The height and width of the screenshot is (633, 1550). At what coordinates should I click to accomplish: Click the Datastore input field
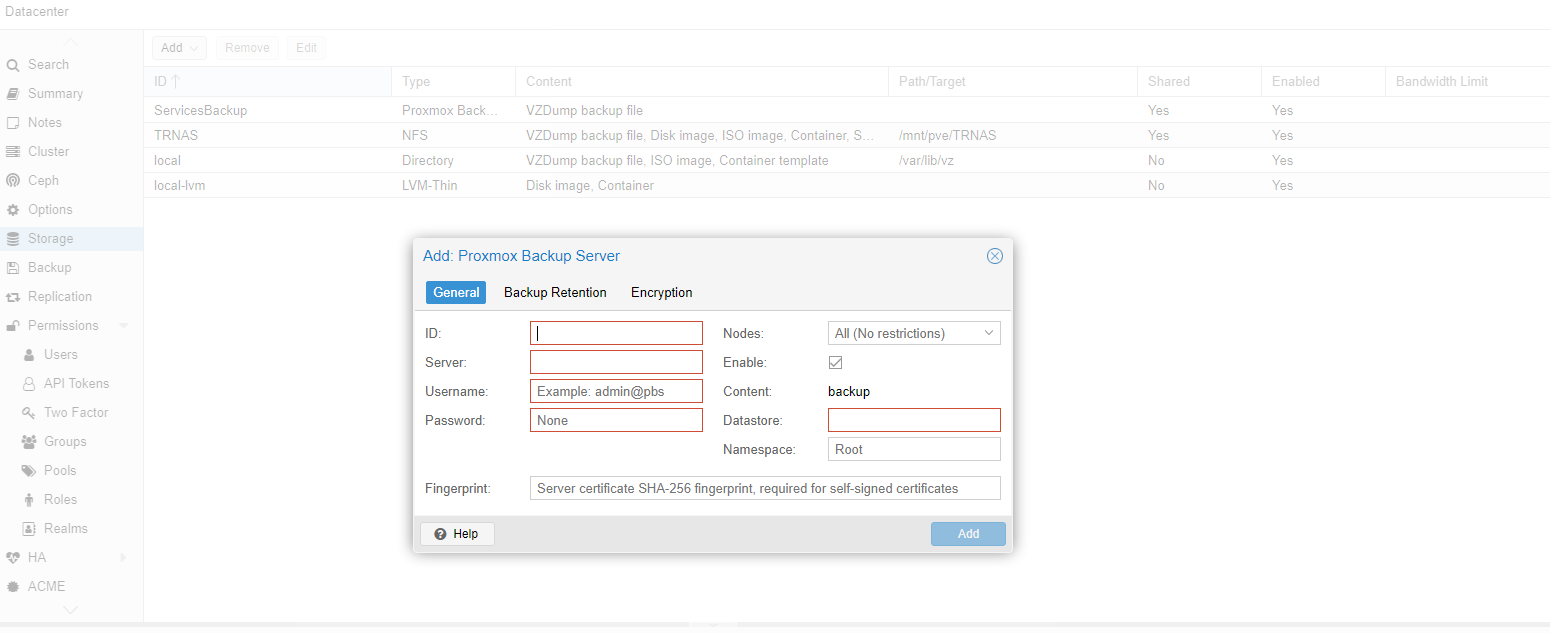click(914, 420)
